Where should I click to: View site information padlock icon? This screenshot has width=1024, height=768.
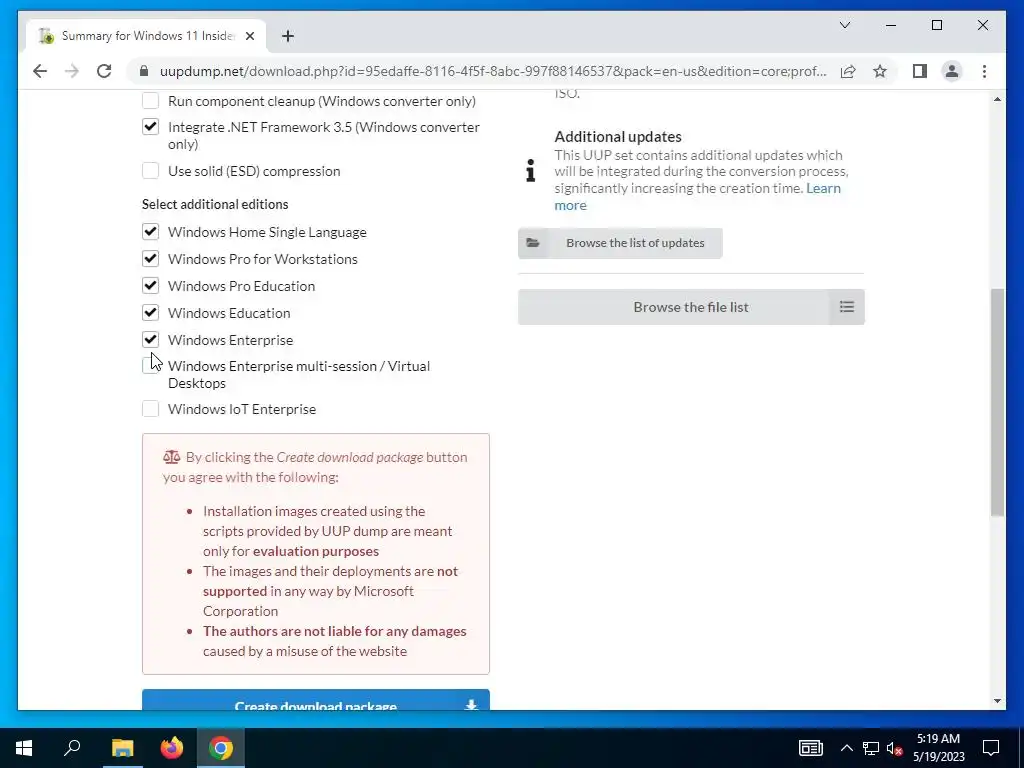pyautogui.click(x=144, y=71)
